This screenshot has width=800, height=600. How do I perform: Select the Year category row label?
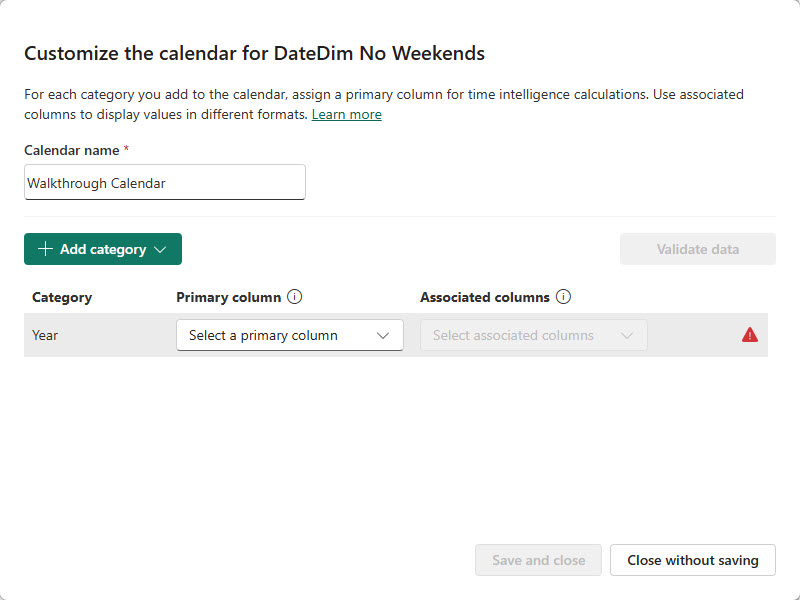(45, 335)
